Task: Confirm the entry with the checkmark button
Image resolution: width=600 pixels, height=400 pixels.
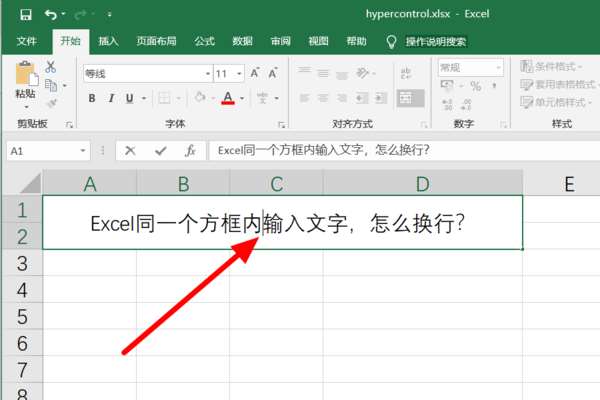Action: [160, 150]
